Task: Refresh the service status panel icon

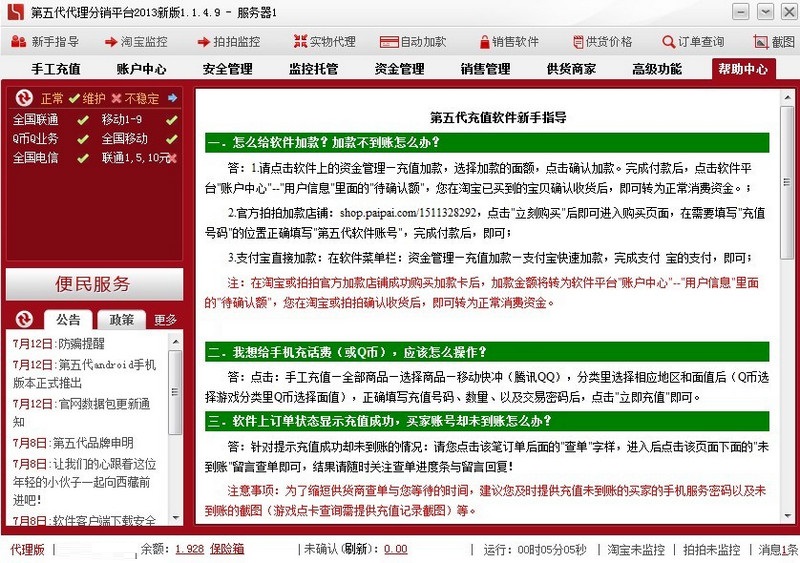Action: tap(24, 98)
